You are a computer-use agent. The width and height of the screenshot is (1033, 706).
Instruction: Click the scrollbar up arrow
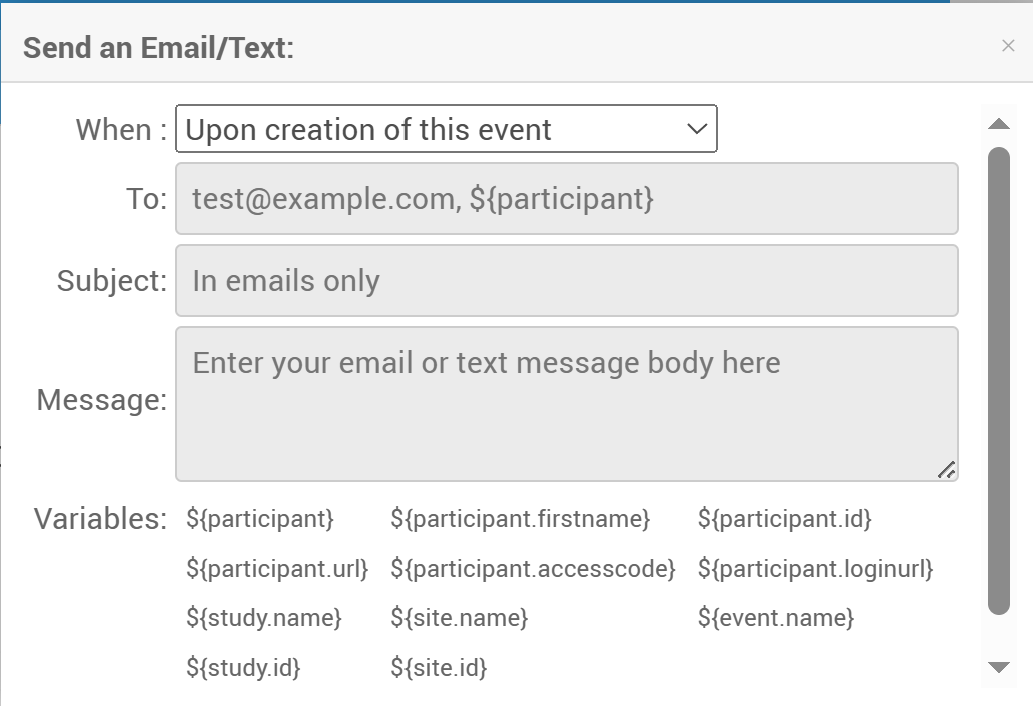pos(998,124)
